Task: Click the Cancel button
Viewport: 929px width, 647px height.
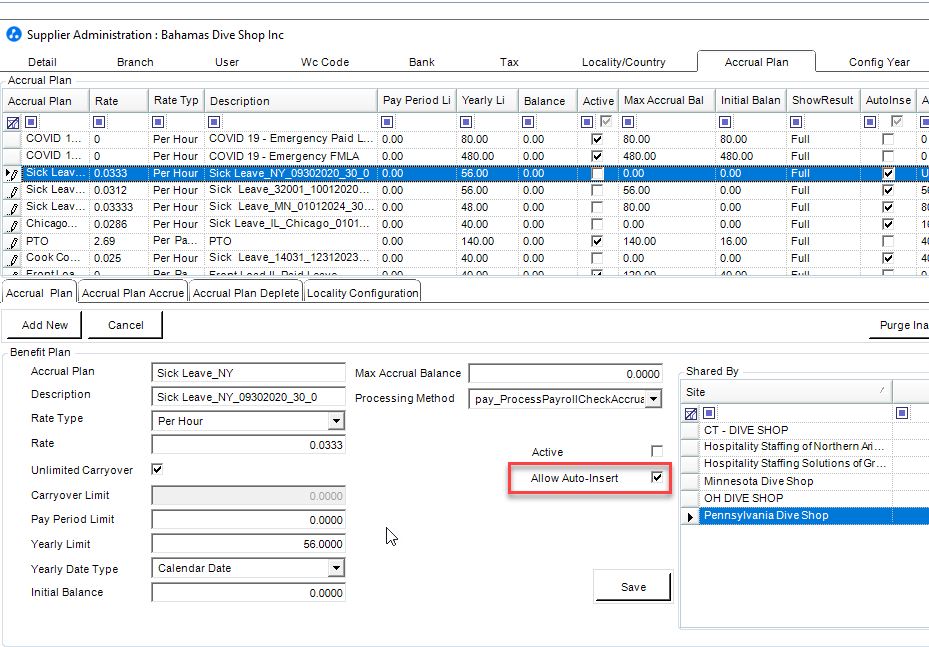Action: point(126,325)
